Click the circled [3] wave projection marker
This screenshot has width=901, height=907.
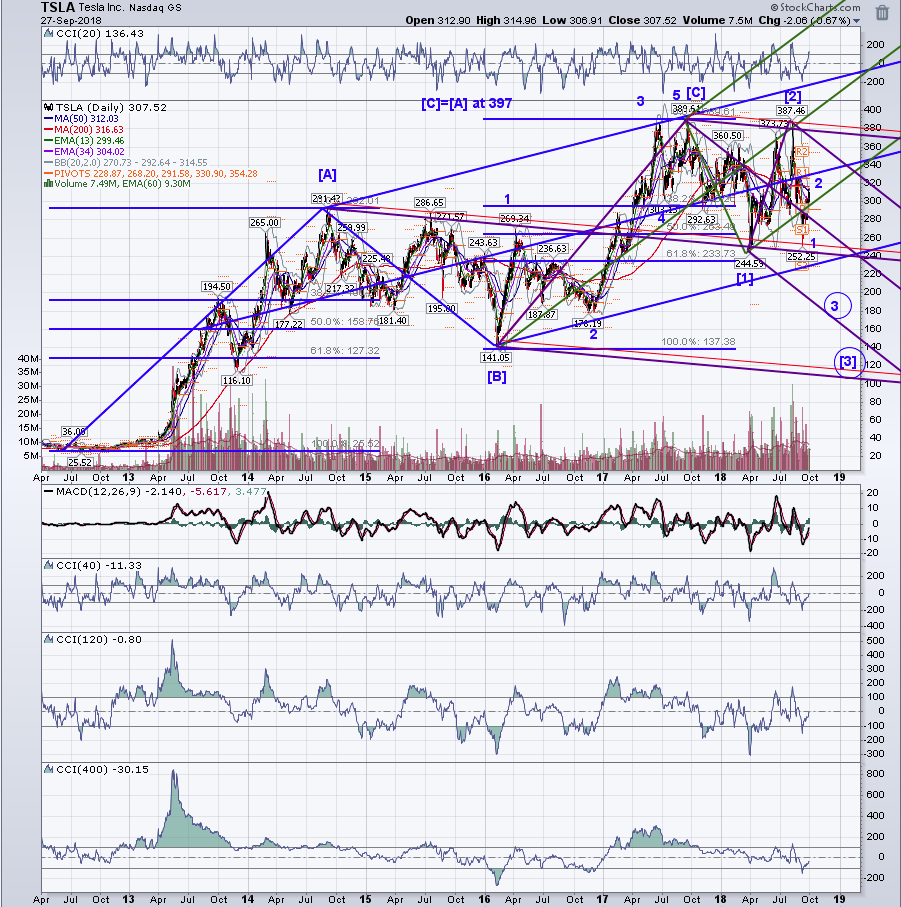(x=848, y=362)
